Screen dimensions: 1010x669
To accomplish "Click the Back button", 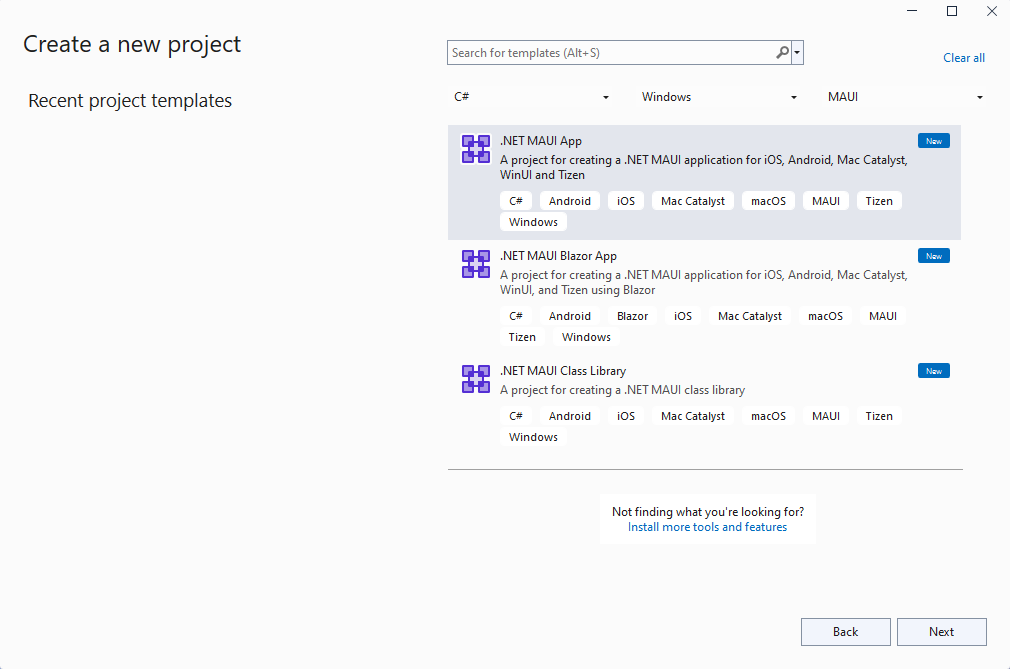I will [845, 631].
